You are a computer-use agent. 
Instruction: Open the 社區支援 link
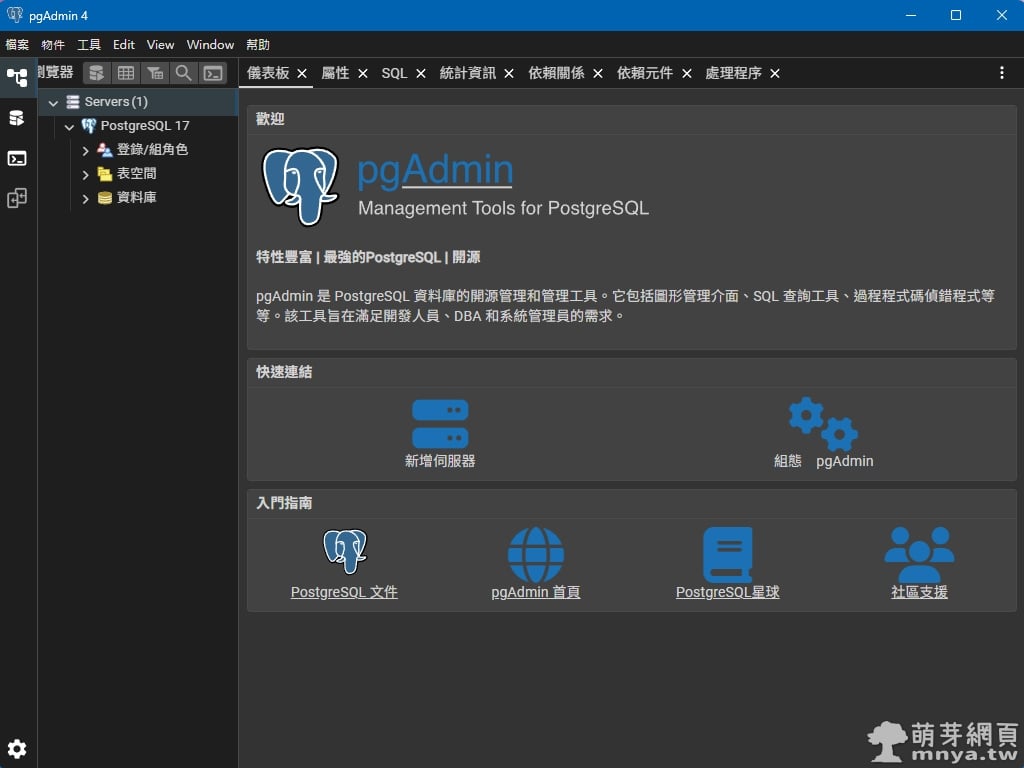[x=919, y=592]
